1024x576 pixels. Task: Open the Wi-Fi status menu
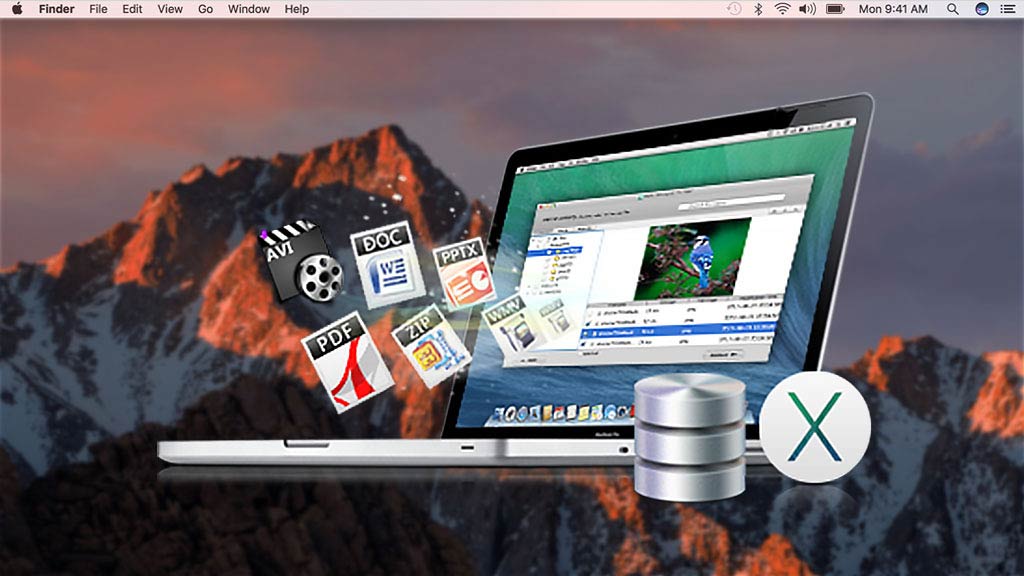pos(782,9)
